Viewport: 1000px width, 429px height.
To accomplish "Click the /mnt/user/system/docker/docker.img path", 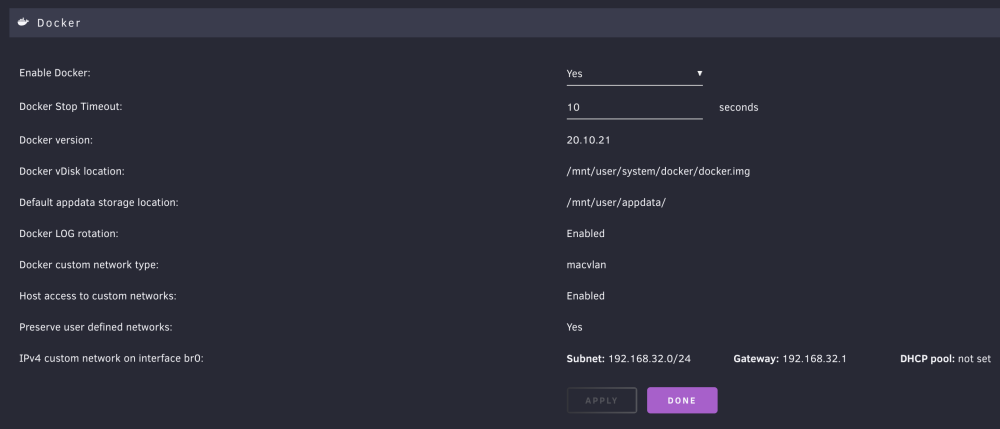I will point(658,171).
